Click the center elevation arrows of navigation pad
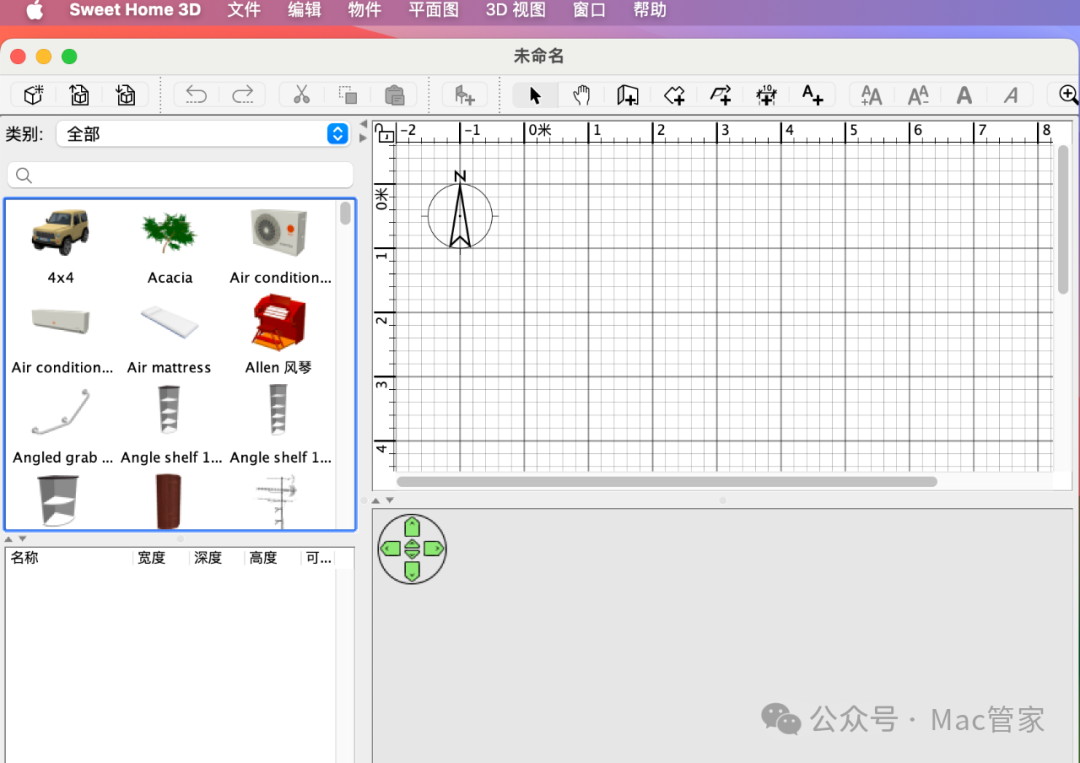The width and height of the screenshot is (1080, 763). click(x=412, y=549)
